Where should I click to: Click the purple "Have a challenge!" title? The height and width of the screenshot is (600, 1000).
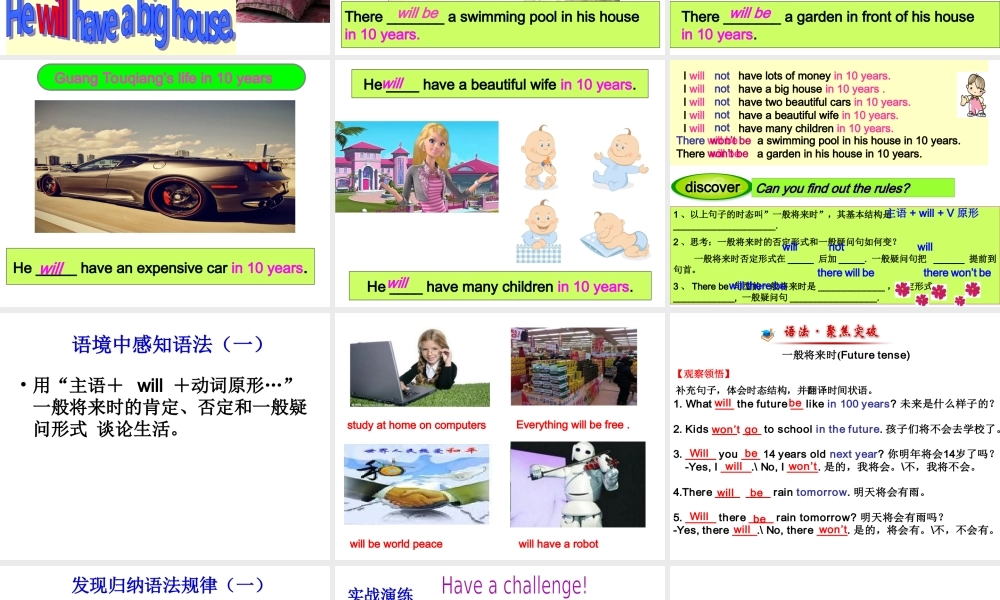[514, 585]
